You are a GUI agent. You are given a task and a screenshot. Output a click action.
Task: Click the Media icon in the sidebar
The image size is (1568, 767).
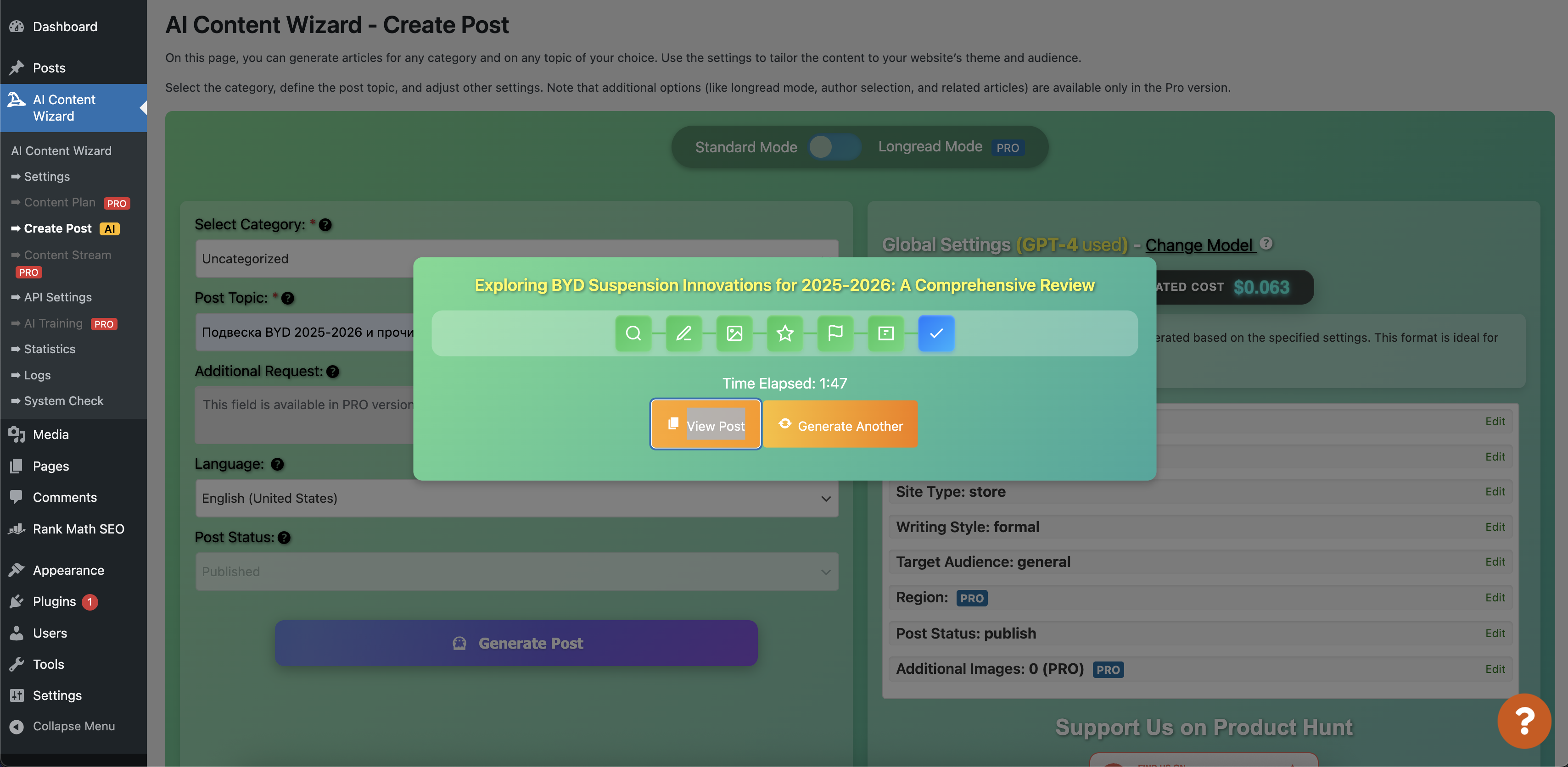tap(17, 434)
